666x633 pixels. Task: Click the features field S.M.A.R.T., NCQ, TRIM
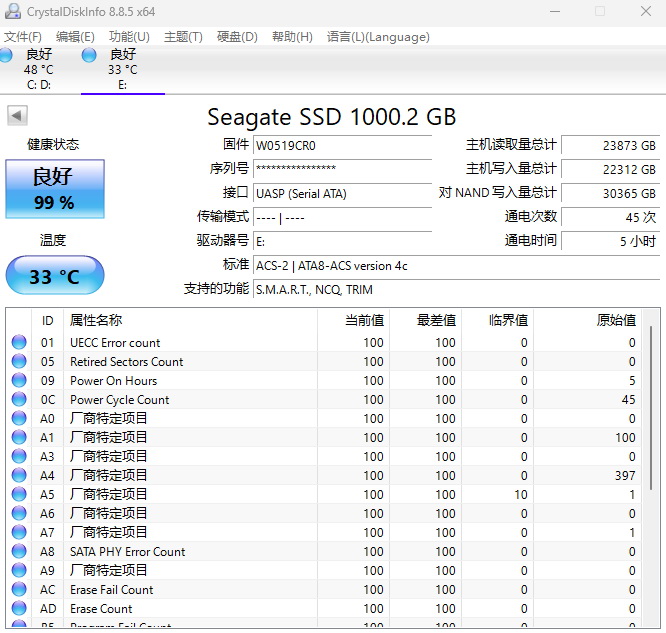tap(456, 289)
